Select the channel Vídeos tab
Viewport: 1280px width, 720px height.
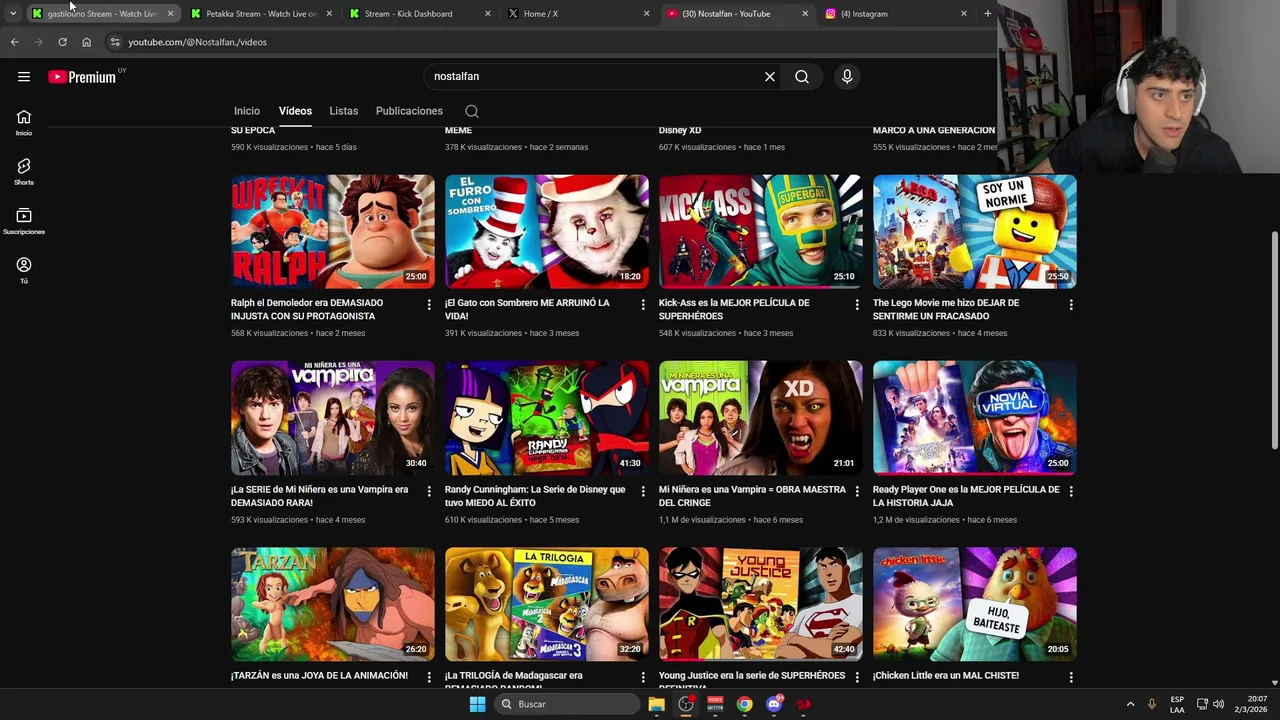tap(295, 111)
